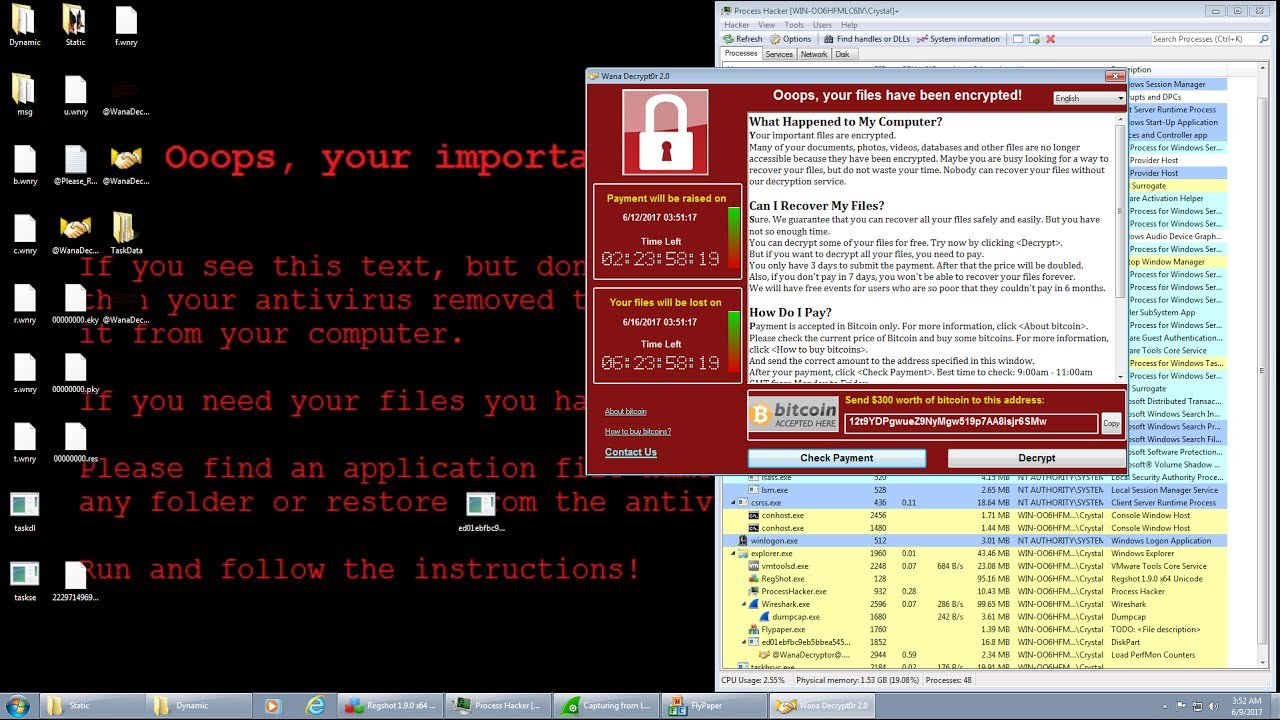Select the s.wnry file icon
Image resolution: width=1280 pixels, height=720 pixels.
[x=24, y=373]
